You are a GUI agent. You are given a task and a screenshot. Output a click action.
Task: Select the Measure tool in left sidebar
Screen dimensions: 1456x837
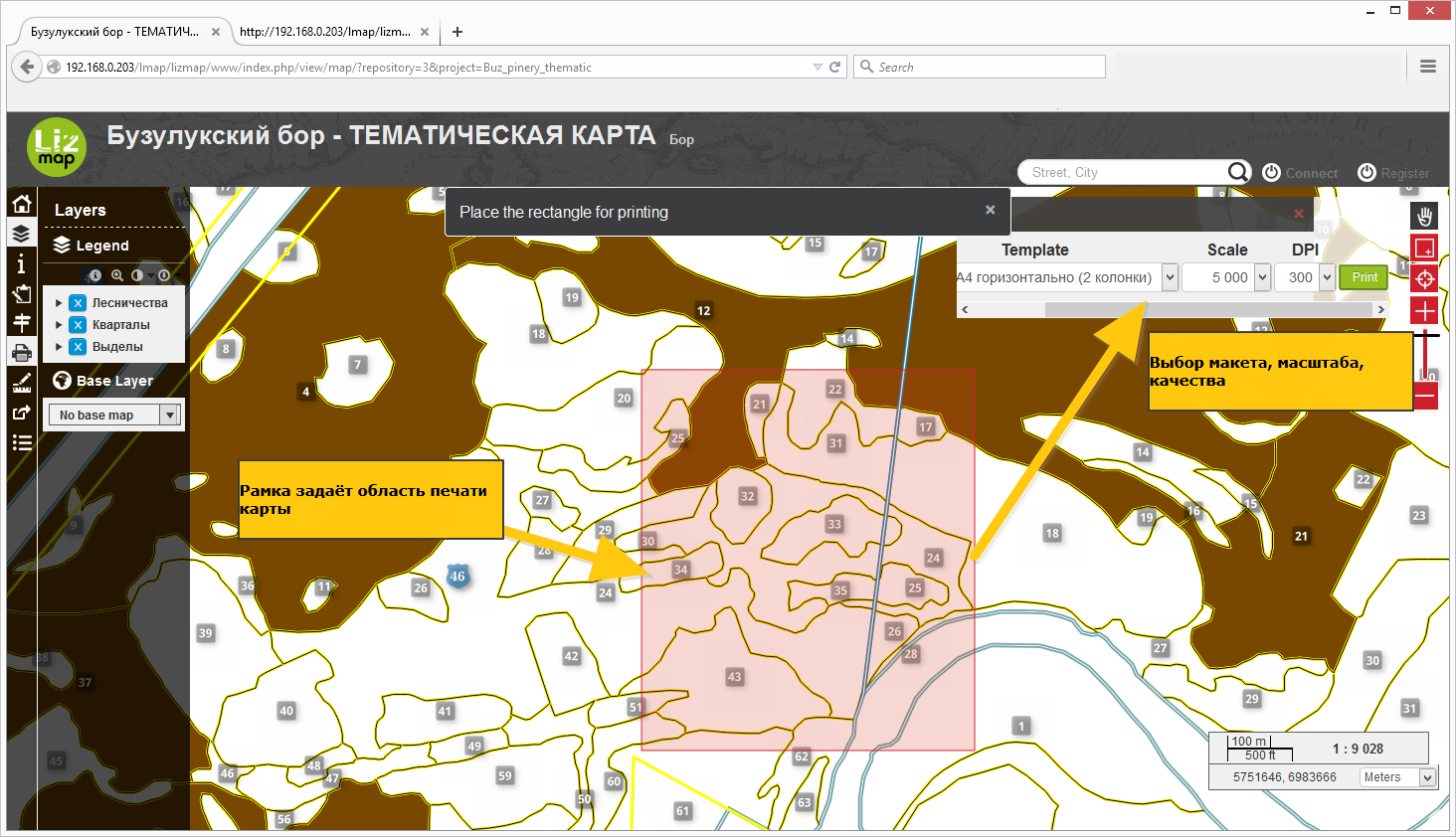22,382
